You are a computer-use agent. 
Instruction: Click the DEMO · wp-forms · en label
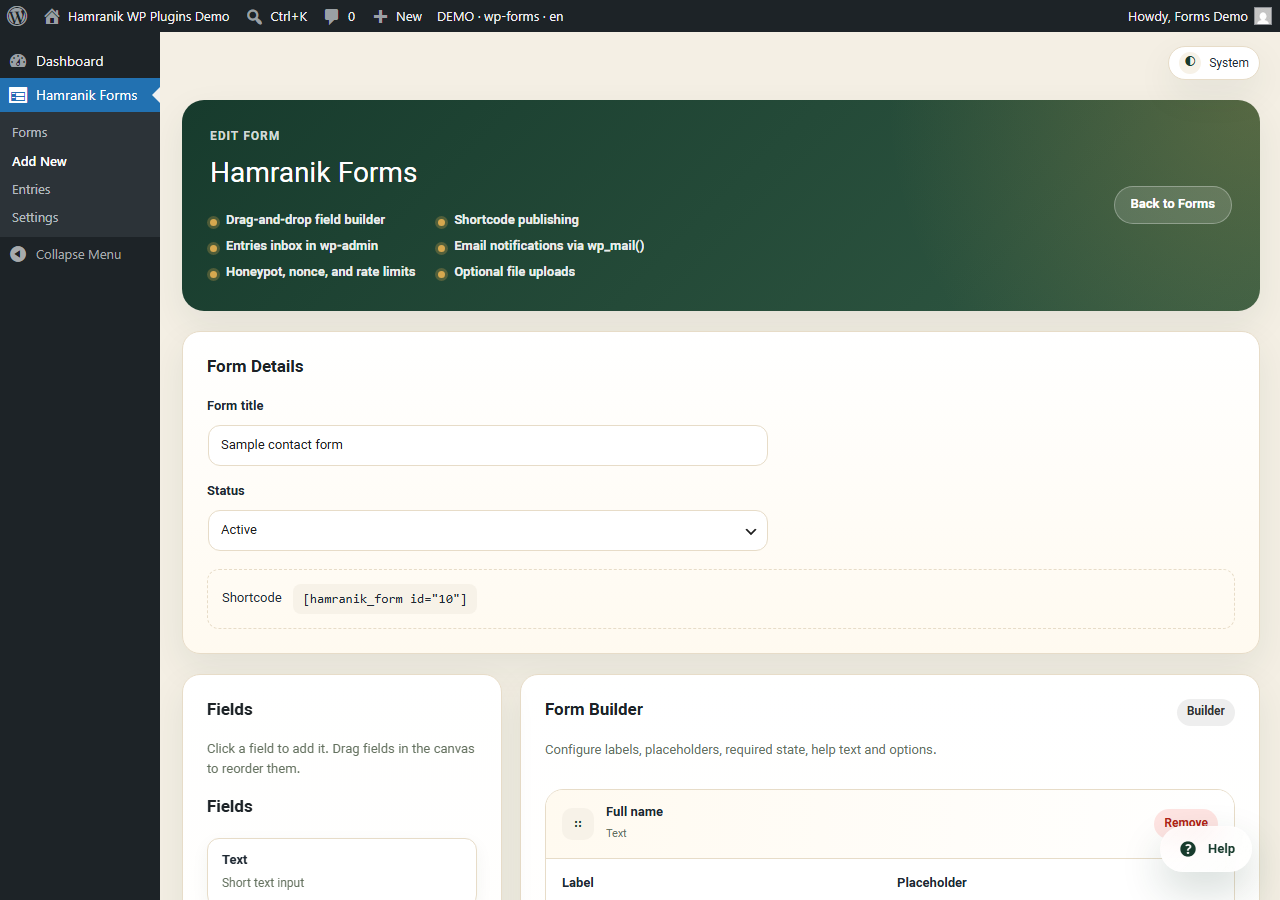click(500, 16)
